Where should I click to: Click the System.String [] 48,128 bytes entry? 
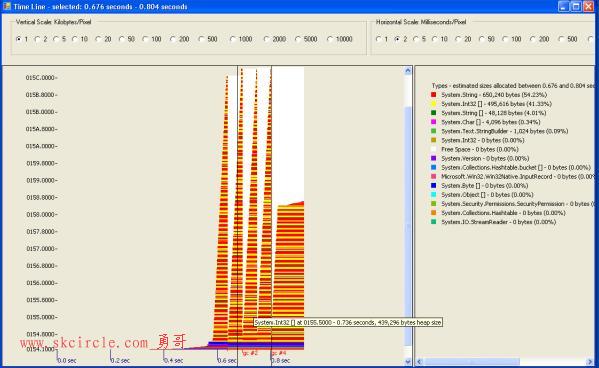[494, 113]
